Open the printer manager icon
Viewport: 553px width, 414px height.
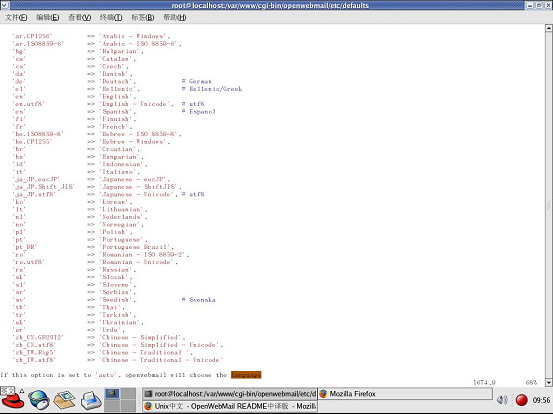pos(91,400)
